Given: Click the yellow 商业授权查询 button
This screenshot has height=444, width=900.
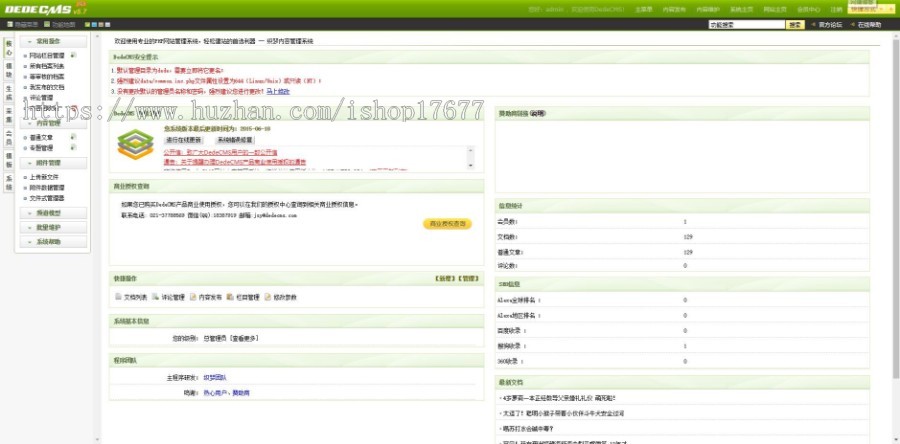Looking at the screenshot, I should point(448,224).
